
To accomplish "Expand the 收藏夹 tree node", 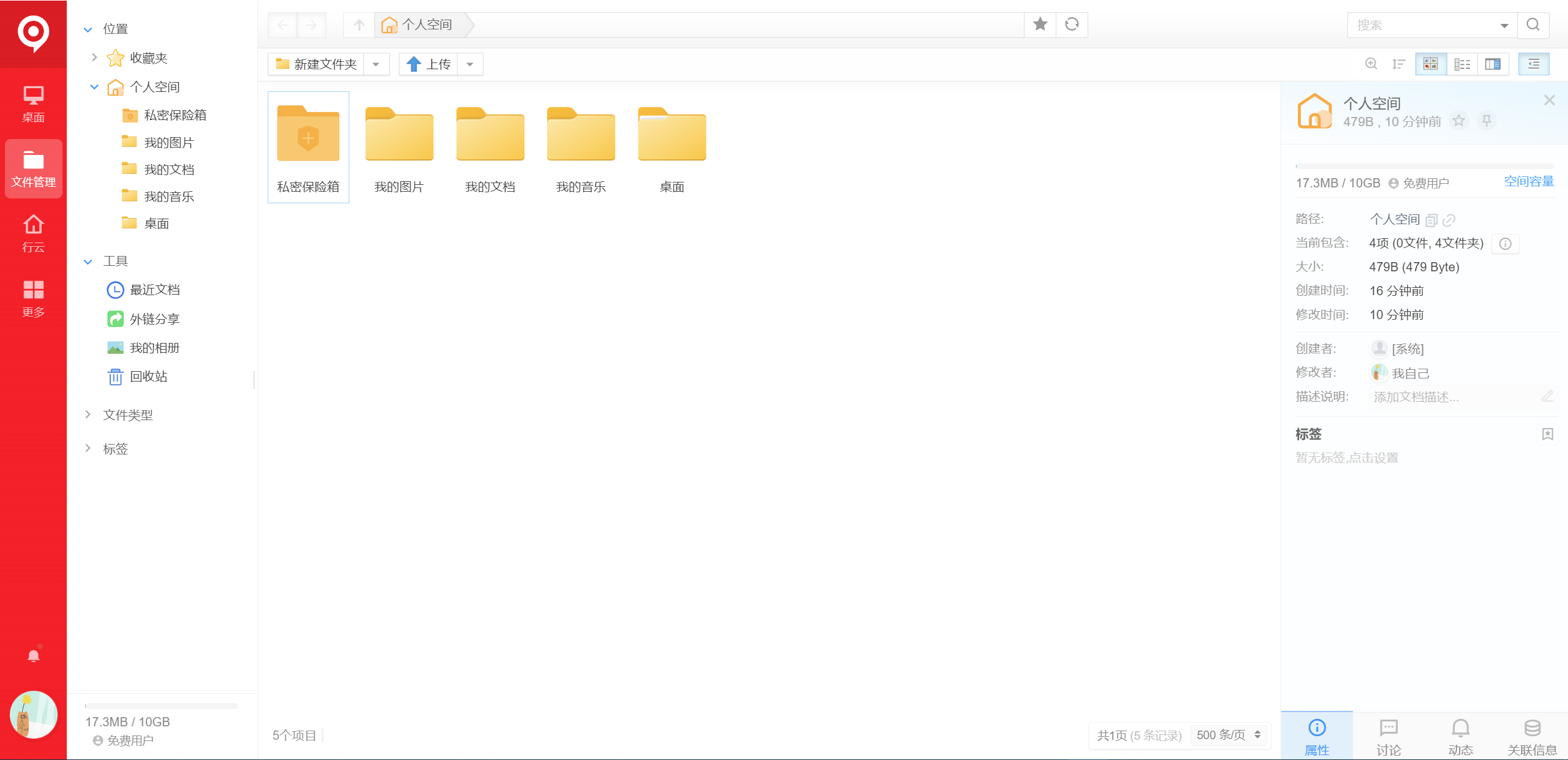I will [94, 58].
